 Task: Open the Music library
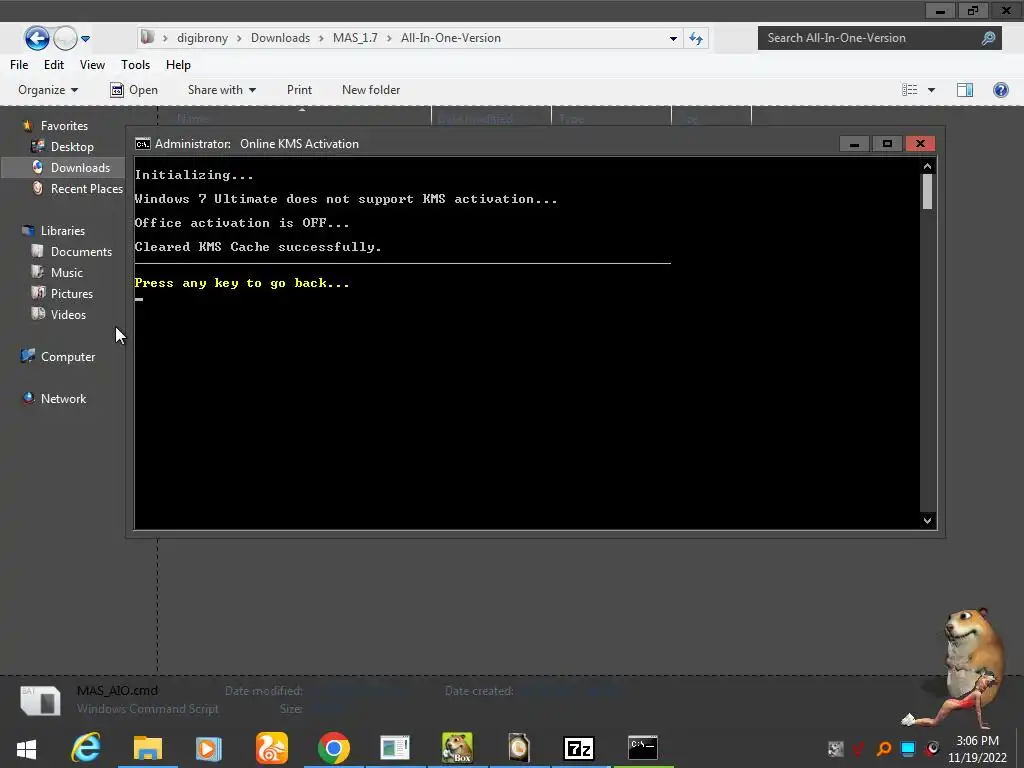click(67, 272)
